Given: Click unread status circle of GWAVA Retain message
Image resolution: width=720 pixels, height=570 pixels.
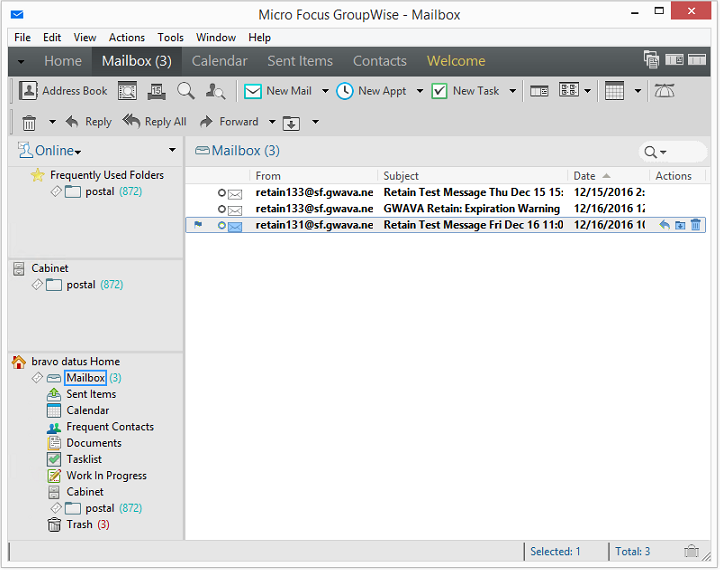Looking at the screenshot, I should 222,209.
